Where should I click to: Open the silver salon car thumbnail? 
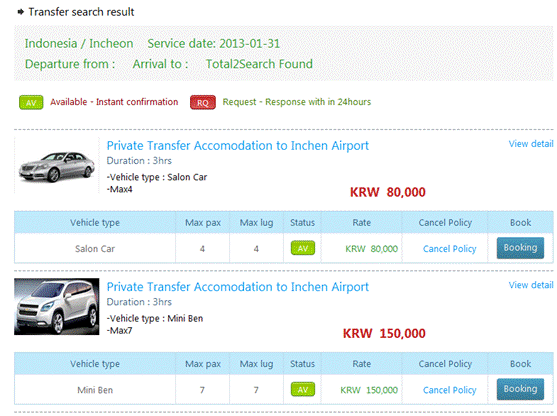coord(57,166)
